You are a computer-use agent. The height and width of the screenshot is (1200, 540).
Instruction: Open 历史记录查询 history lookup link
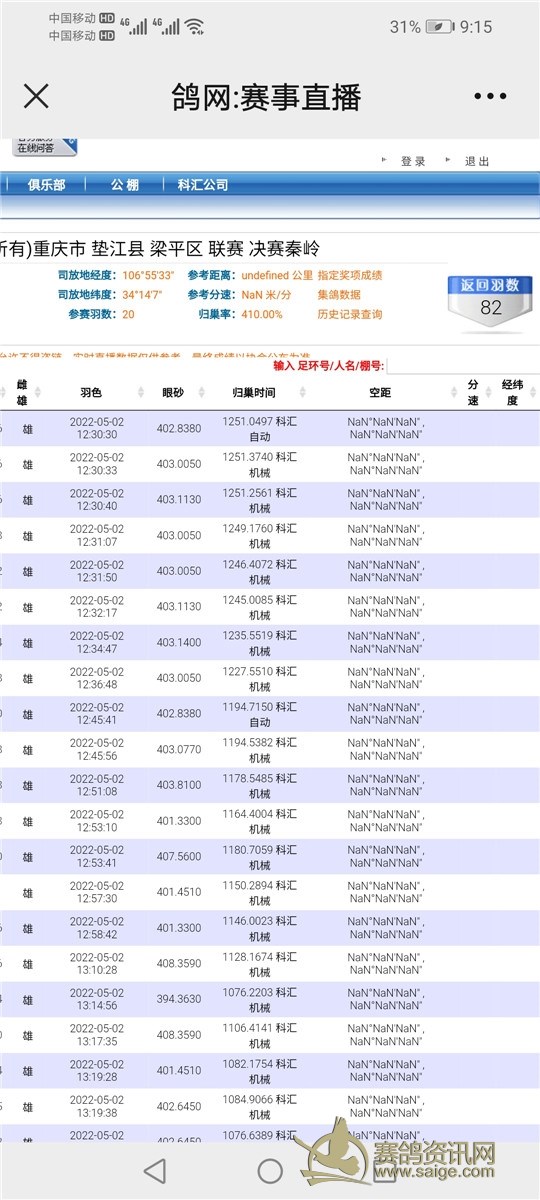[x=350, y=314]
